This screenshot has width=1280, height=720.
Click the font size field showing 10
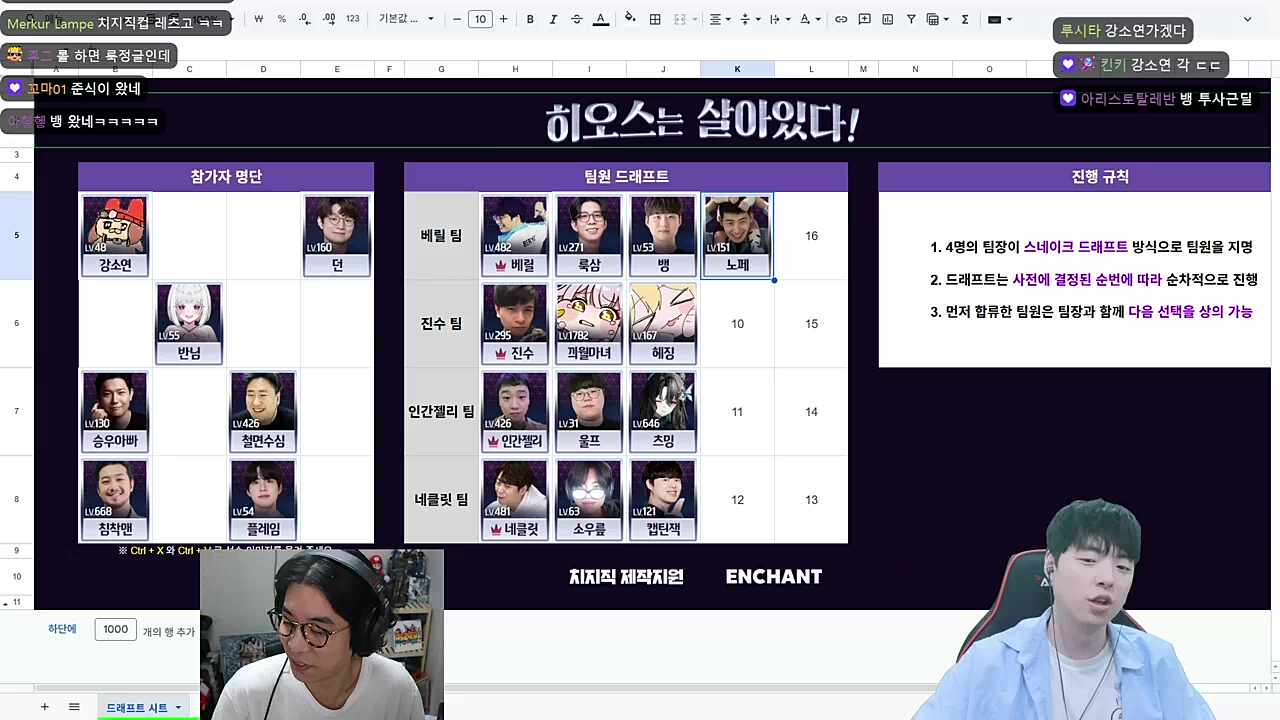coord(480,19)
